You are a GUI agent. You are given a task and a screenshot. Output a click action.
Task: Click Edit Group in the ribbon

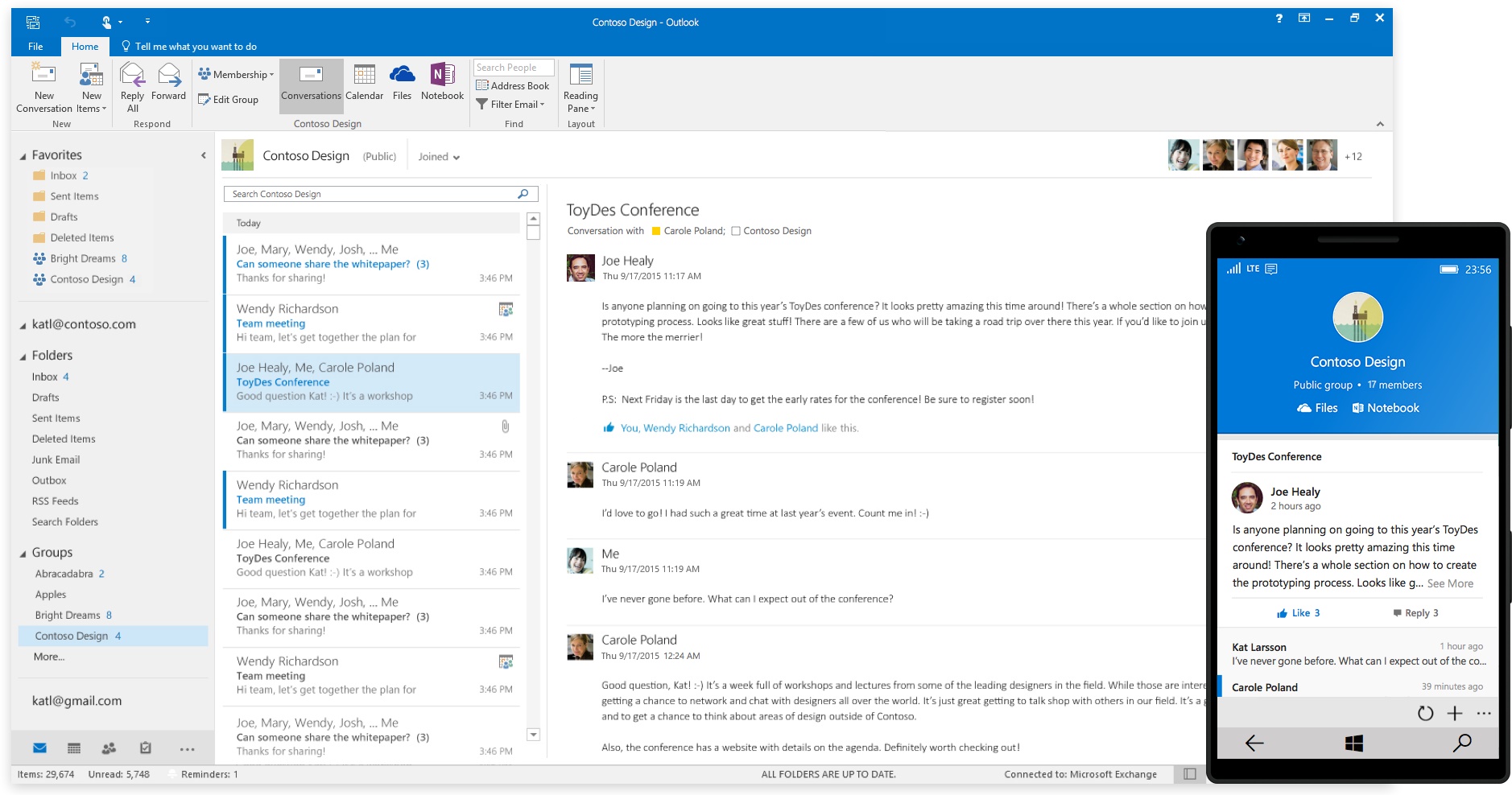pos(229,100)
